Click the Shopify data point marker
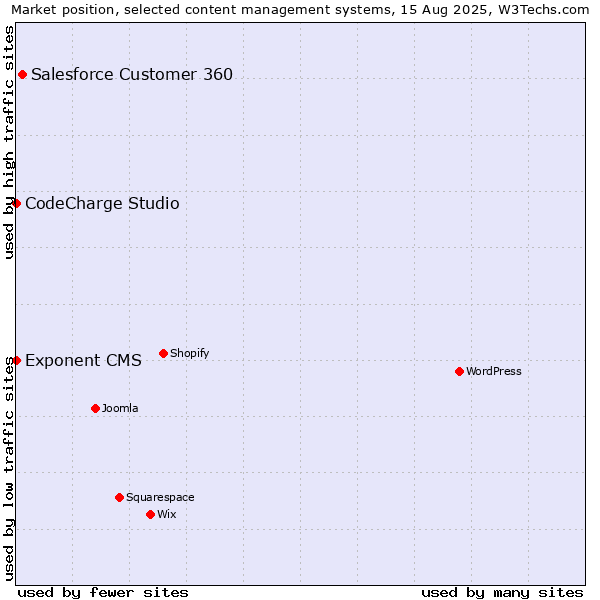 (163, 354)
